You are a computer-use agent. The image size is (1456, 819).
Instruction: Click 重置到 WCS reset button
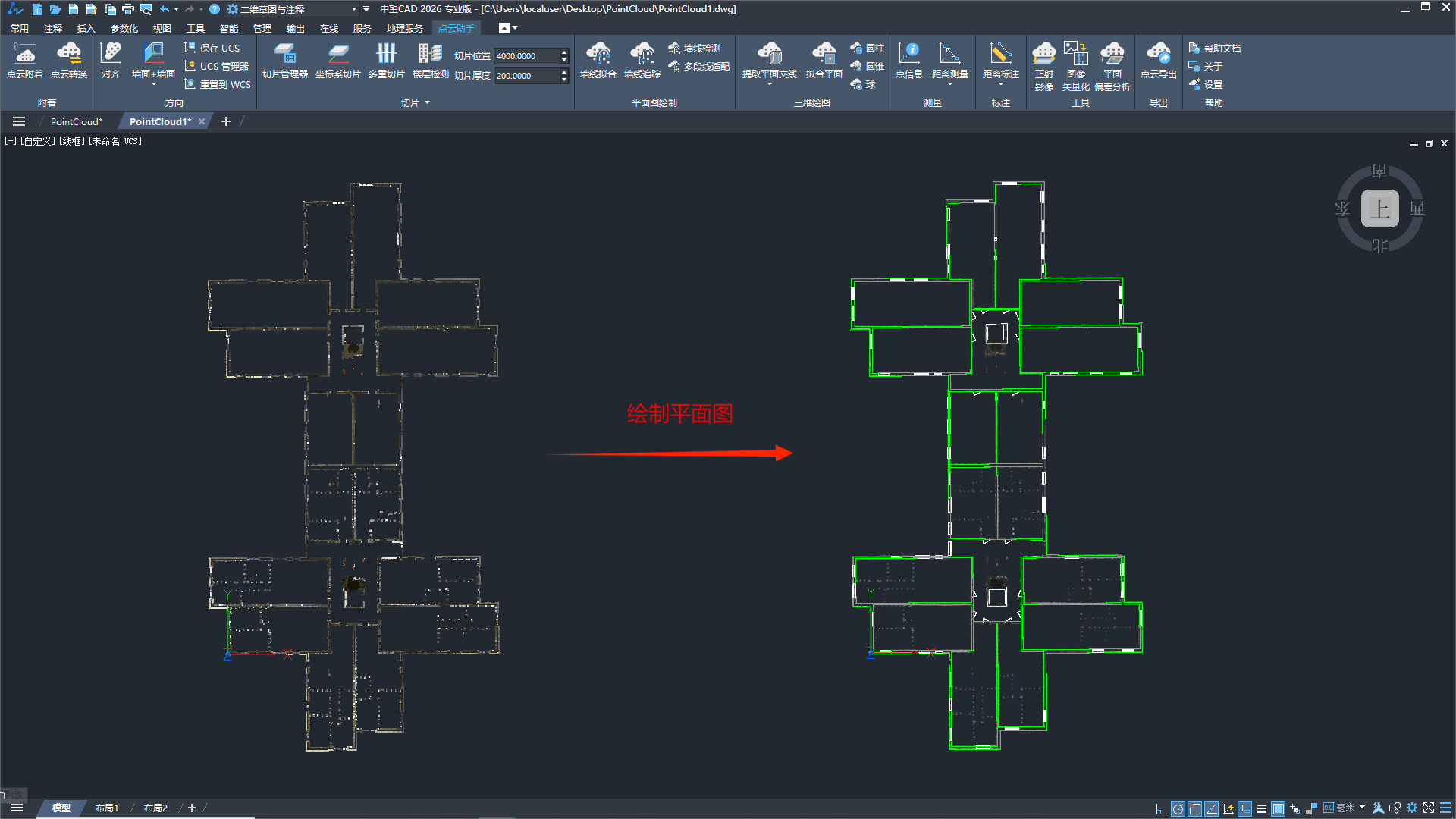[x=218, y=85]
